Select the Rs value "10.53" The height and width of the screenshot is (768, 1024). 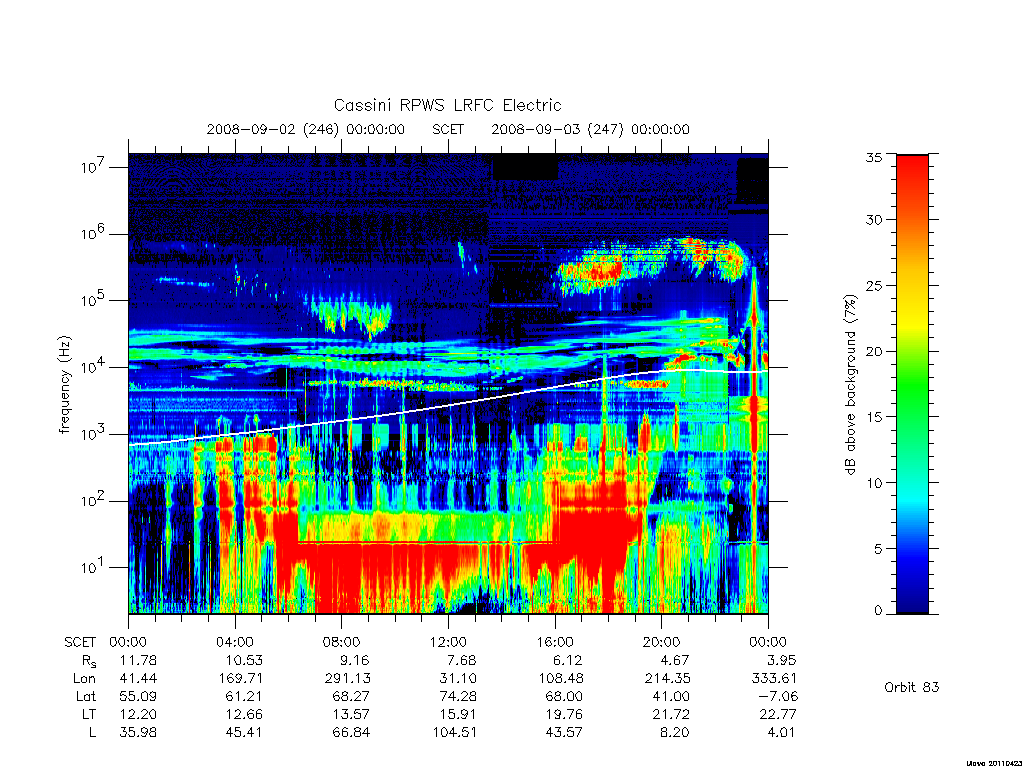pyautogui.click(x=244, y=660)
